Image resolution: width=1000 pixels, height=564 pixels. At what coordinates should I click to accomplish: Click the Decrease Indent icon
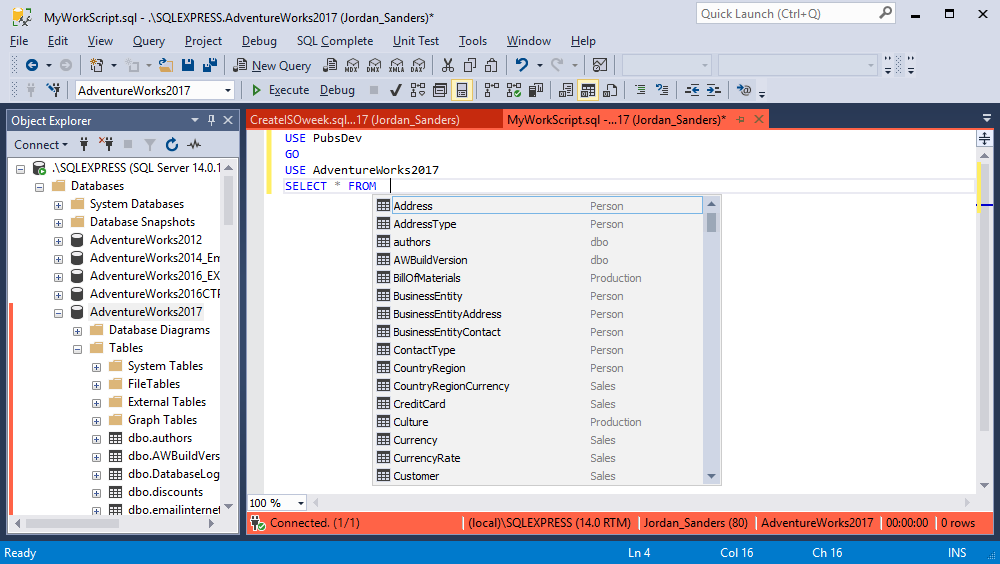point(692,90)
